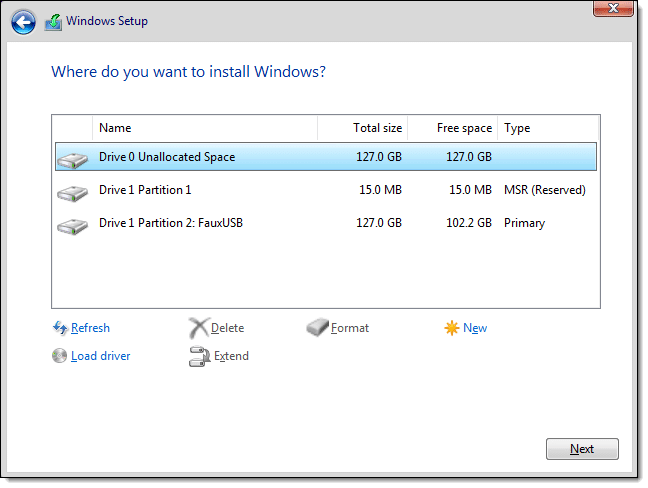Click the Extend drives icon
This screenshot has height=488, width=648.
[x=200, y=356]
